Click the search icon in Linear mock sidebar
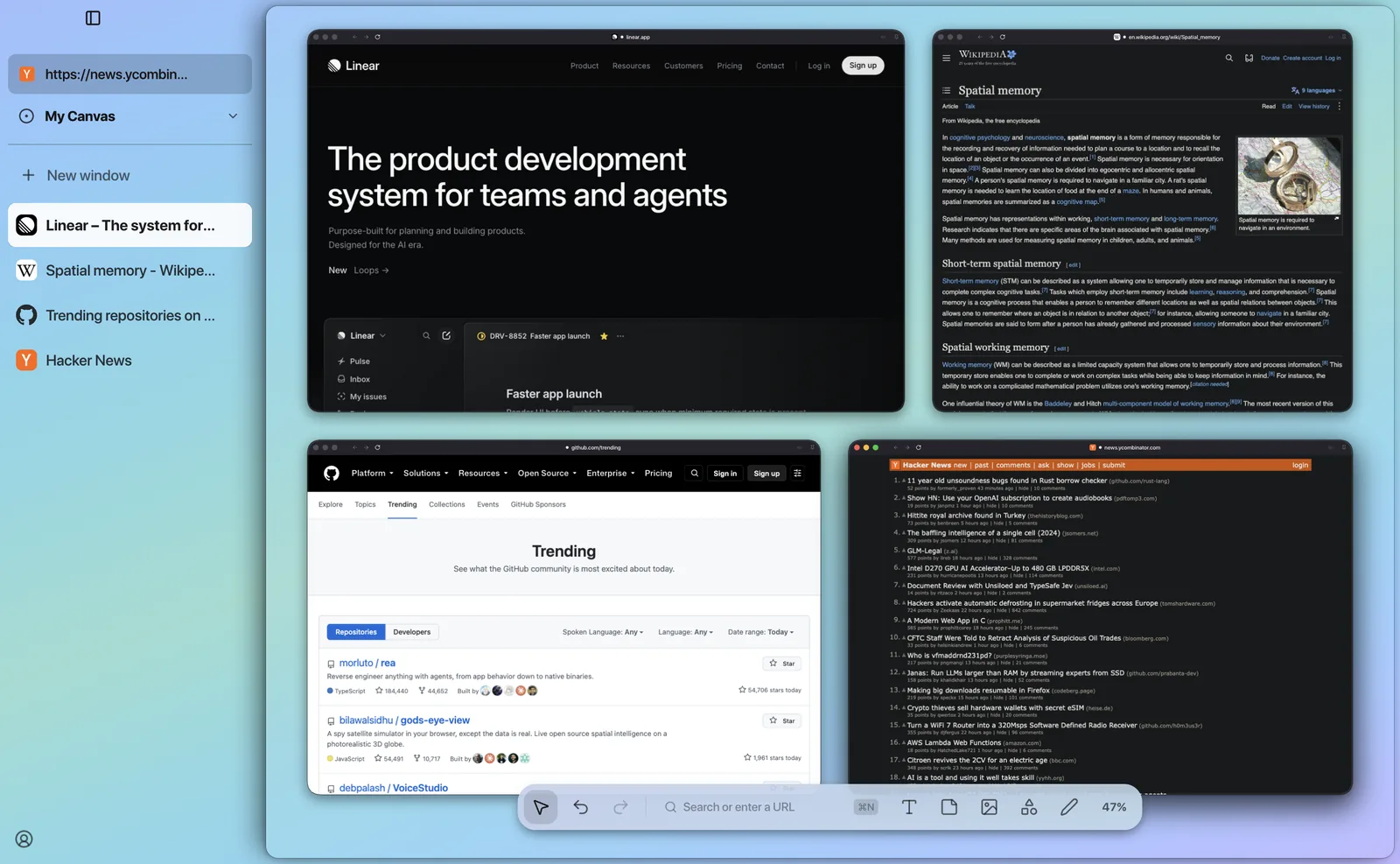The width and height of the screenshot is (1400, 864). [426, 335]
